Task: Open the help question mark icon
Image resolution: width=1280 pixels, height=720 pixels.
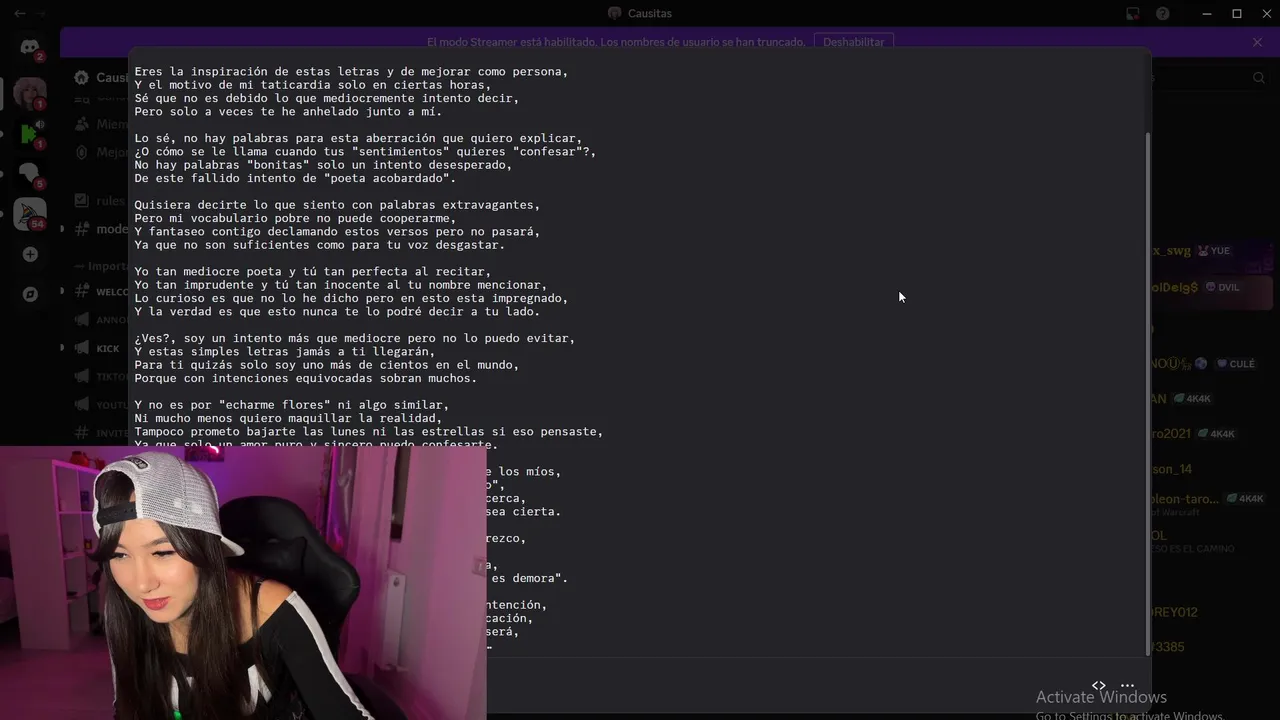Action: point(1163,14)
